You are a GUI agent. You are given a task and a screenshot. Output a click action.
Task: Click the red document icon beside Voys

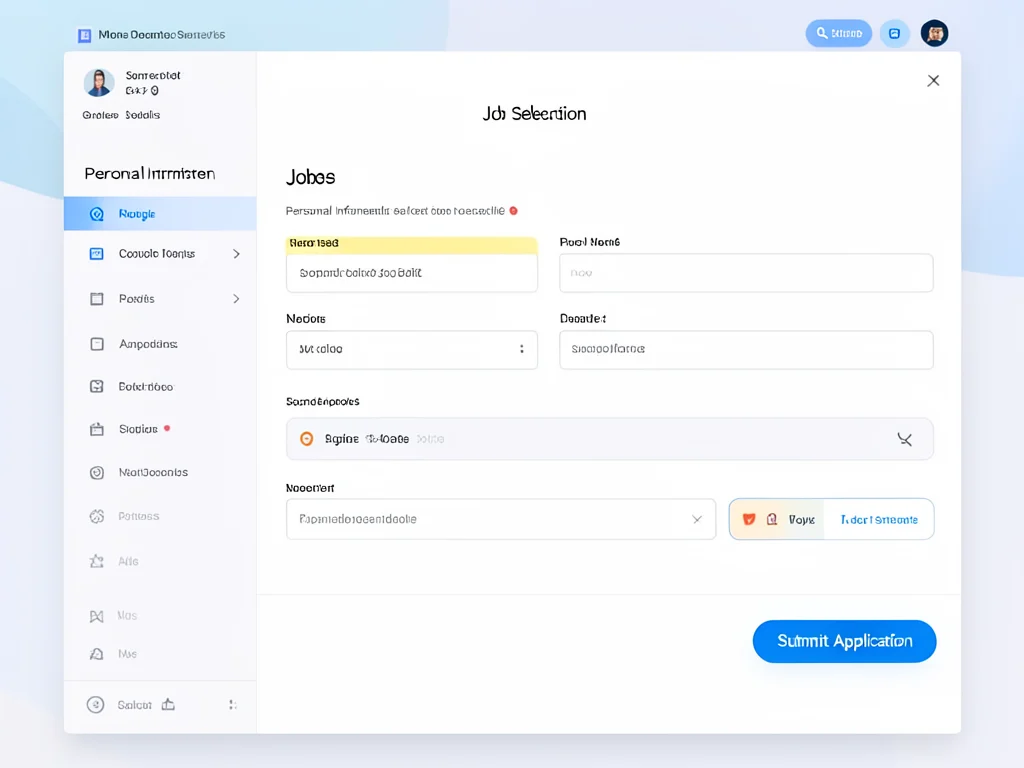click(772, 519)
